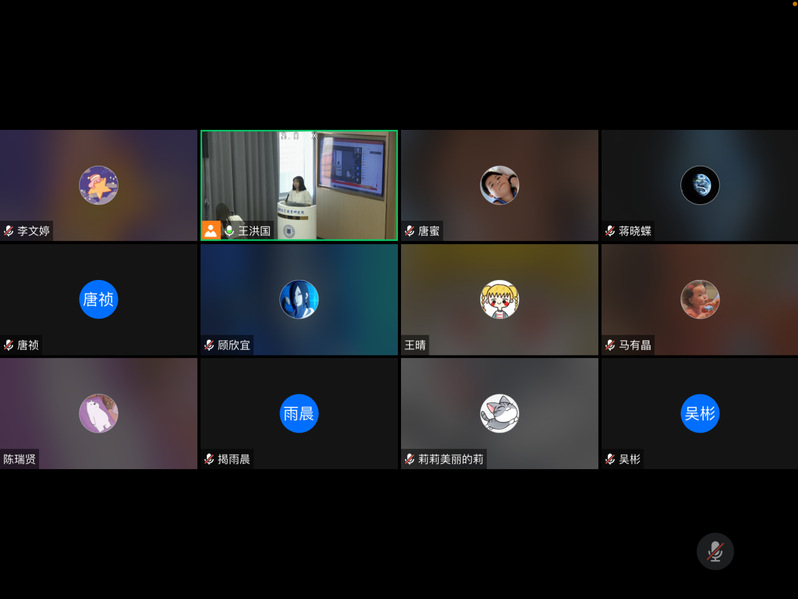Click the muted mic icon beside 李文婷

point(9,231)
